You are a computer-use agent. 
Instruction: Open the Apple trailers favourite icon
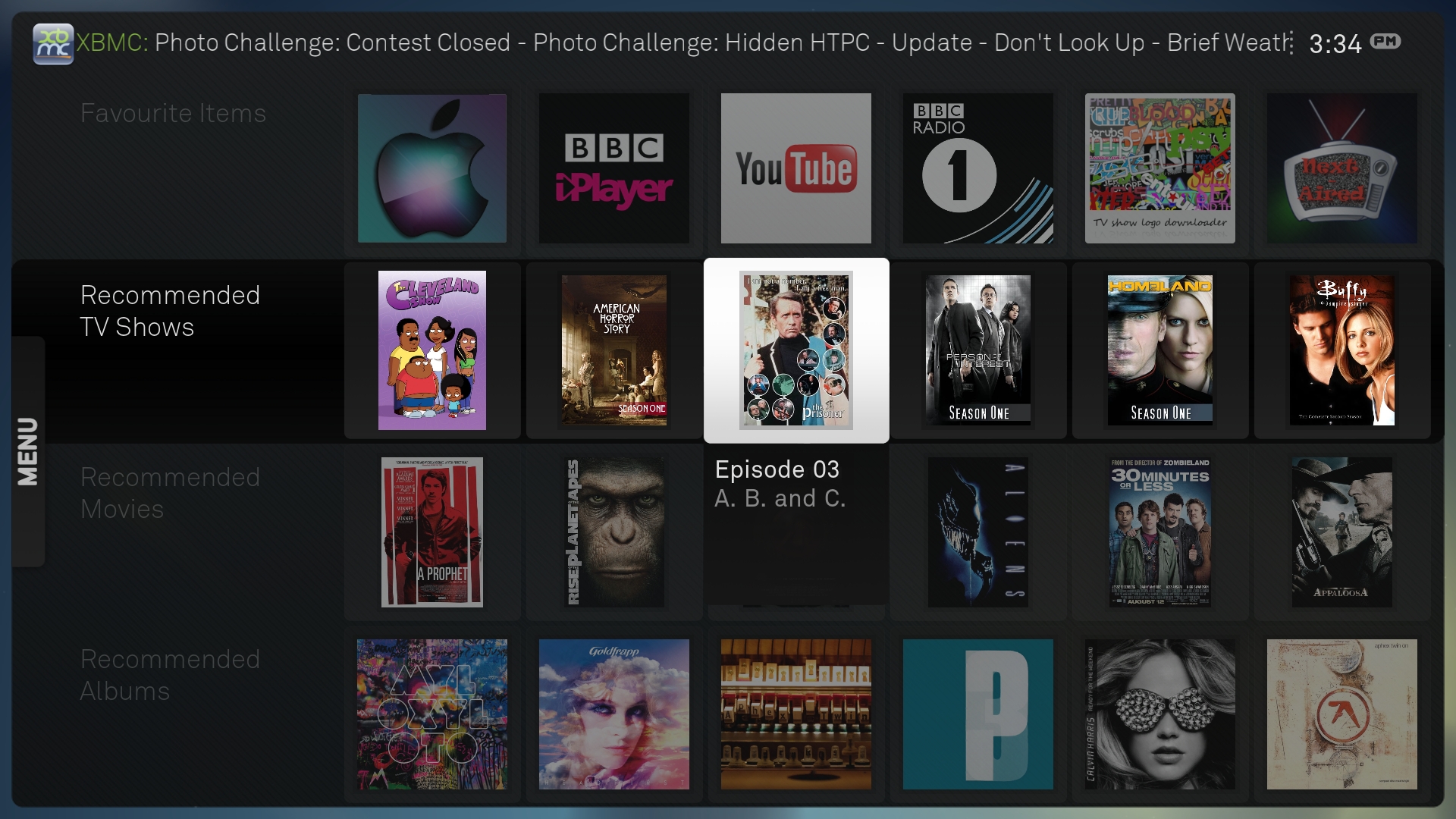(431, 168)
